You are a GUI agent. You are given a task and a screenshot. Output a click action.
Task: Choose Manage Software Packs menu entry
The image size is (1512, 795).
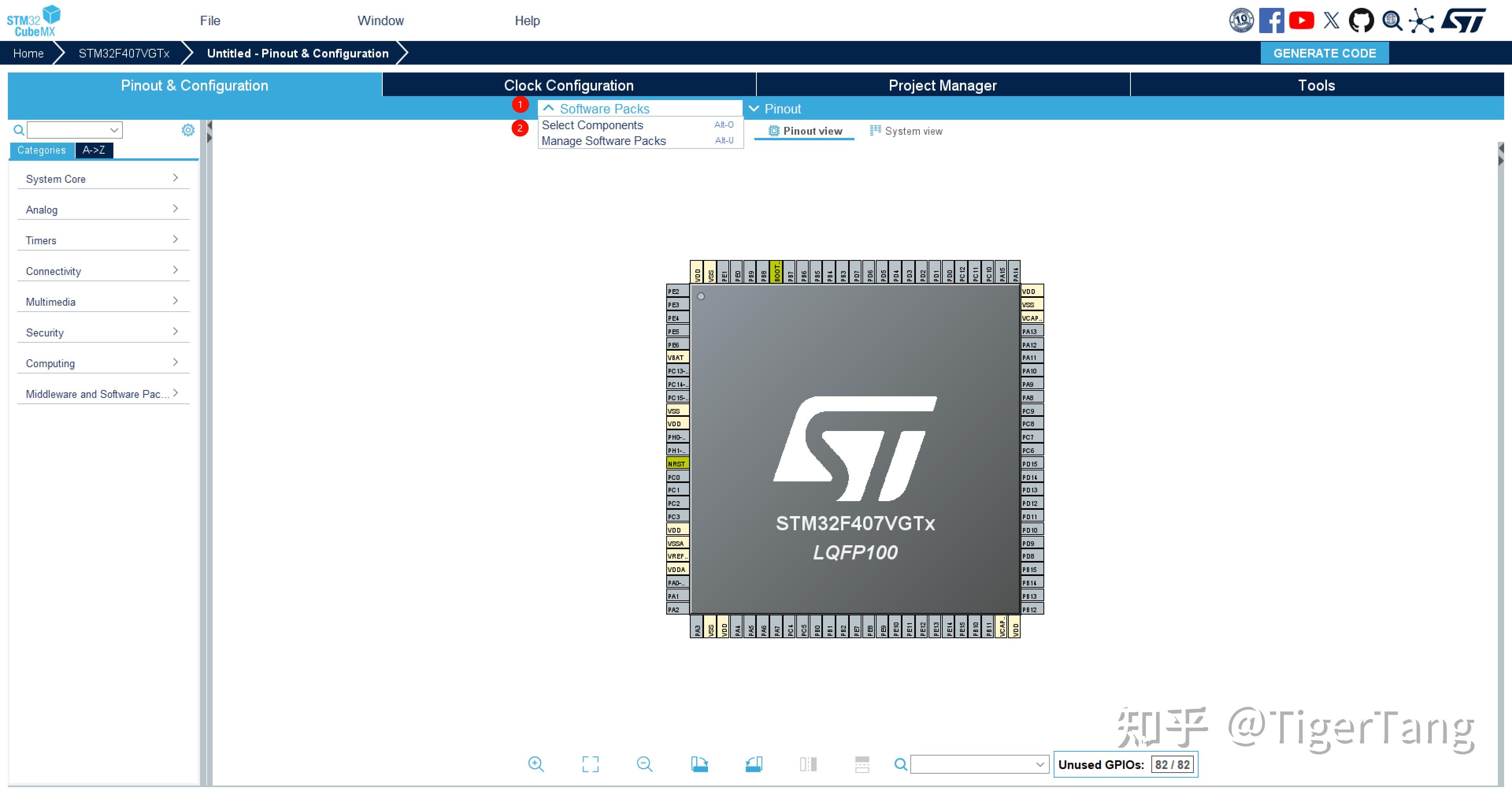(603, 141)
